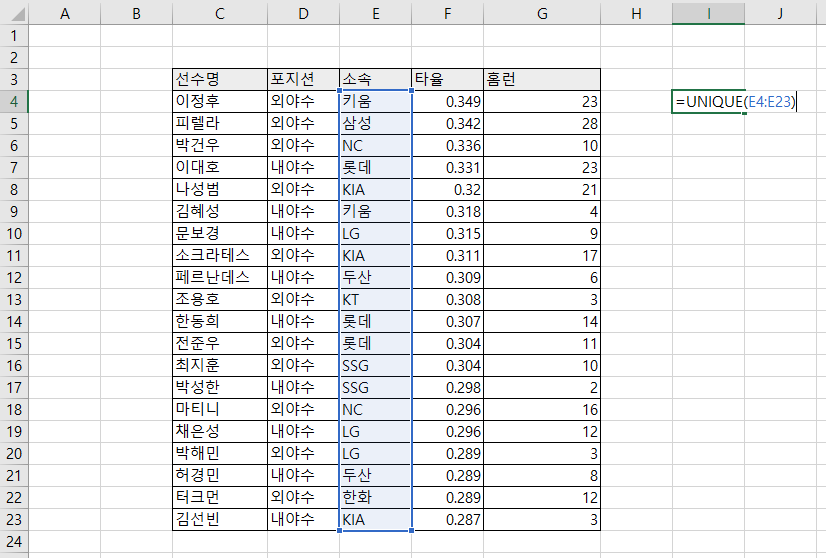Click batting average cell 0.32
Viewport: 826px width, 558px height.
tap(447, 190)
